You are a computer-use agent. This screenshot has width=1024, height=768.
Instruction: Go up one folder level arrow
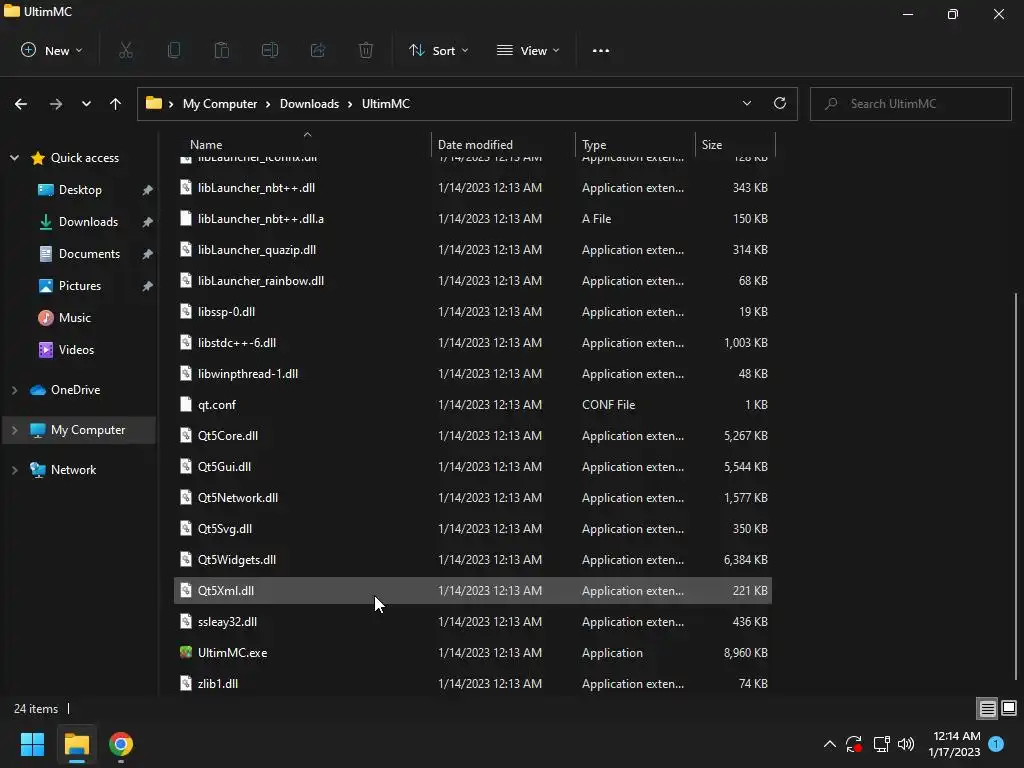tap(116, 104)
